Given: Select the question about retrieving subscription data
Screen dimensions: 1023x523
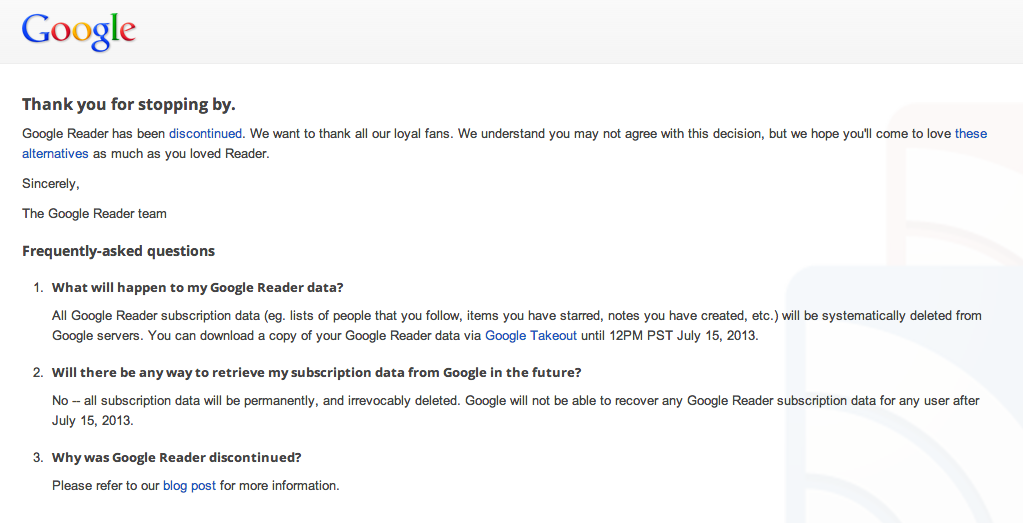Looking at the screenshot, I should (x=316, y=372).
